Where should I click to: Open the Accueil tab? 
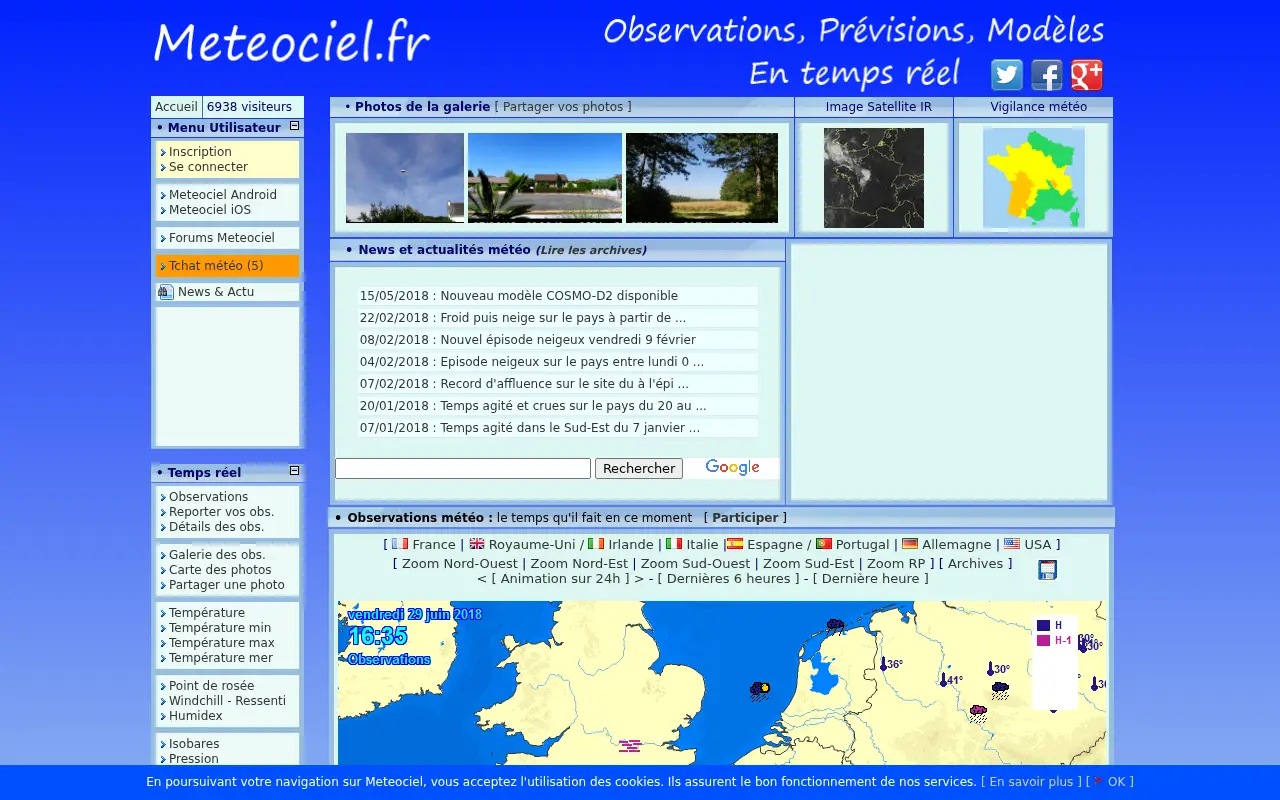coord(176,107)
